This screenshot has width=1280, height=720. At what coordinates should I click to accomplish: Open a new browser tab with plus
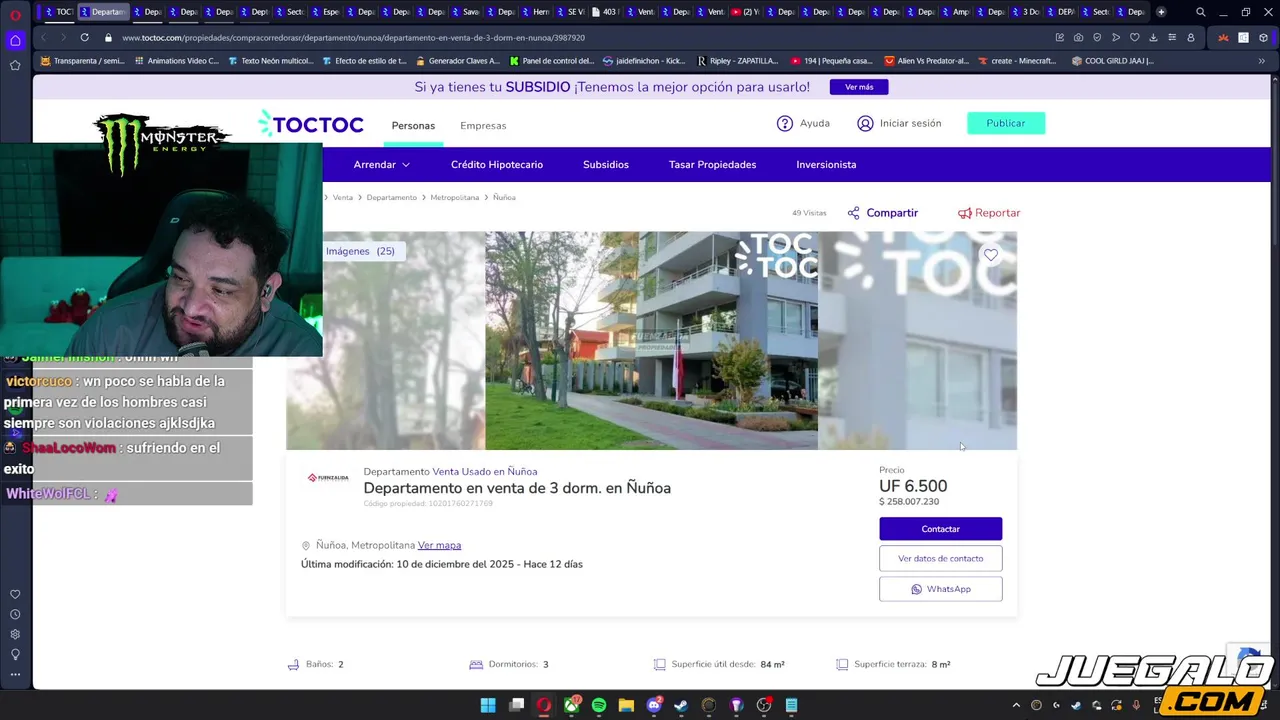(x=1161, y=12)
